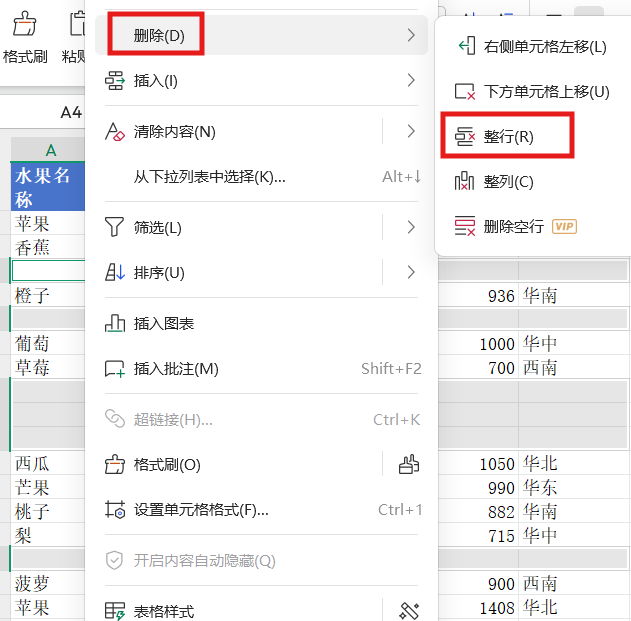Expand the 排序(U) submenu chevron
This screenshot has height=621, width=631.
tap(411, 272)
